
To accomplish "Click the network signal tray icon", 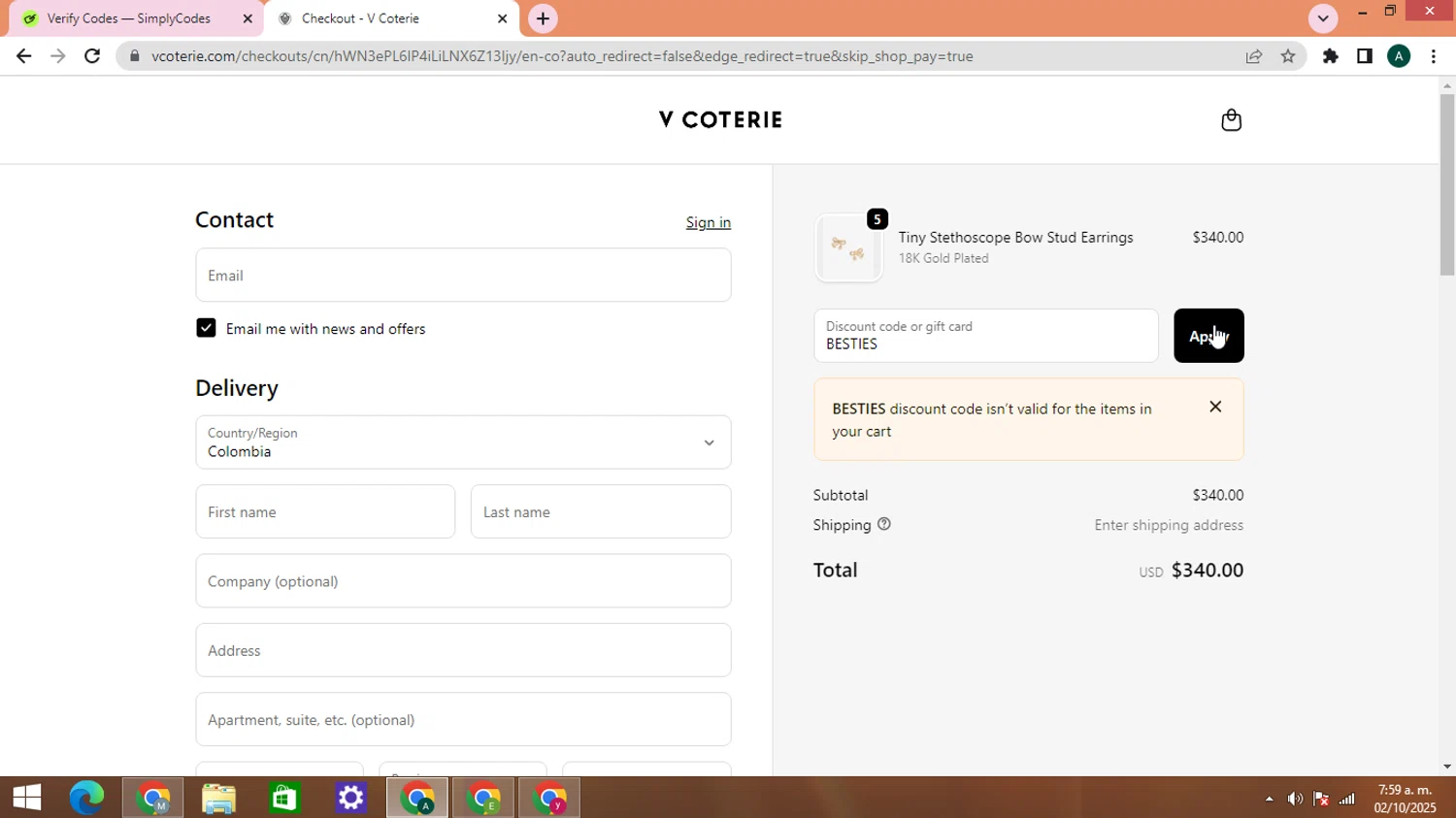I will (1347, 799).
